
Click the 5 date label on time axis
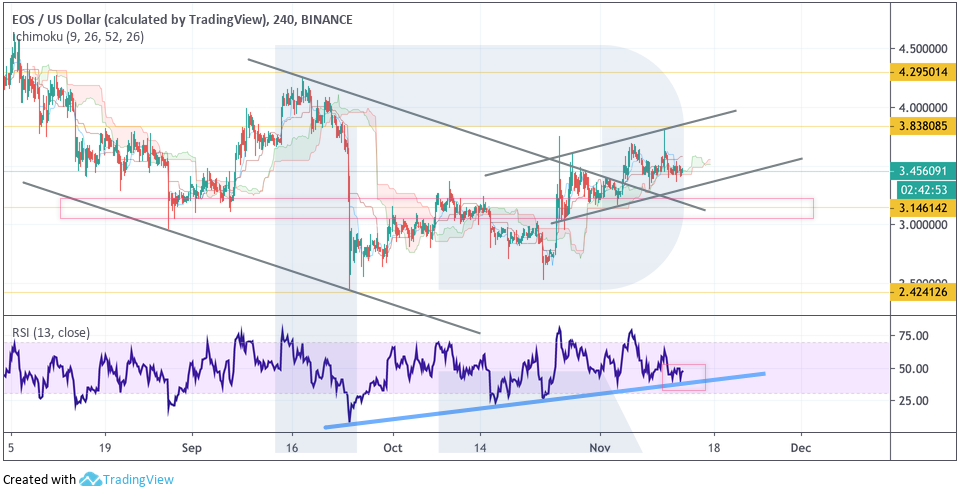[10, 449]
